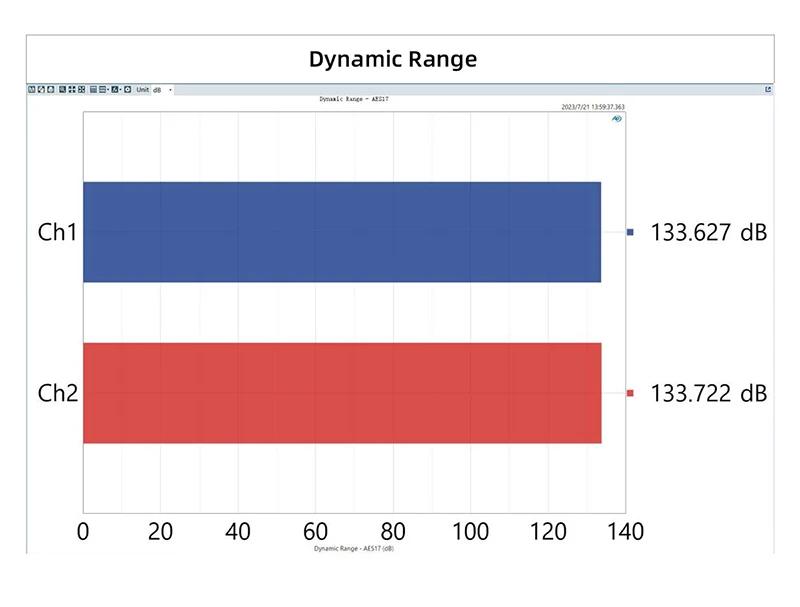Select the four-arrows pan icon in the toolbar
The width and height of the screenshot is (800, 607).
(x=72, y=90)
